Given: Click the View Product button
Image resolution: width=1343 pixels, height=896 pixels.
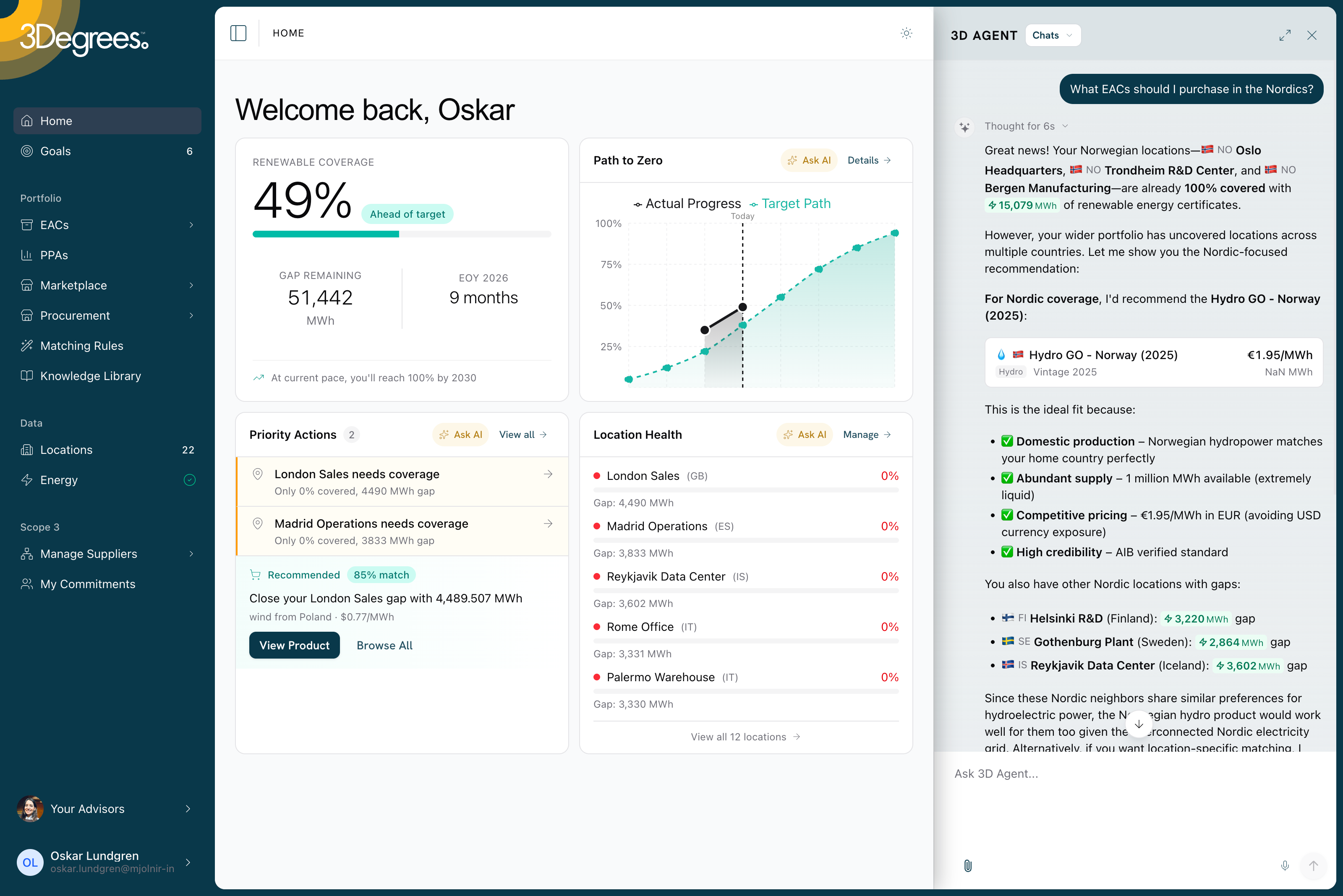Looking at the screenshot, I should point(295,645).
